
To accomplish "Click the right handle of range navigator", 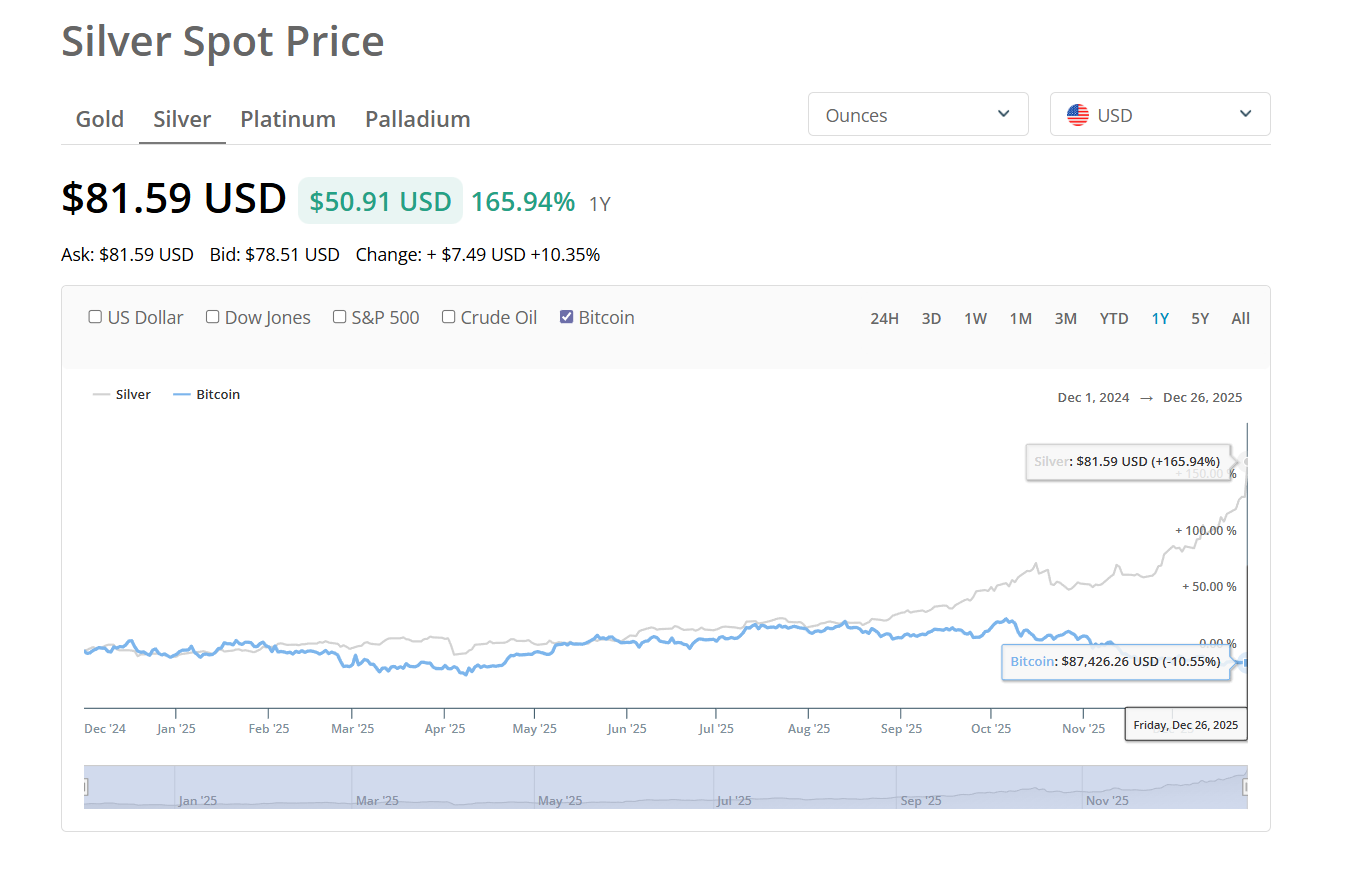I will (x=1246, y=788).
